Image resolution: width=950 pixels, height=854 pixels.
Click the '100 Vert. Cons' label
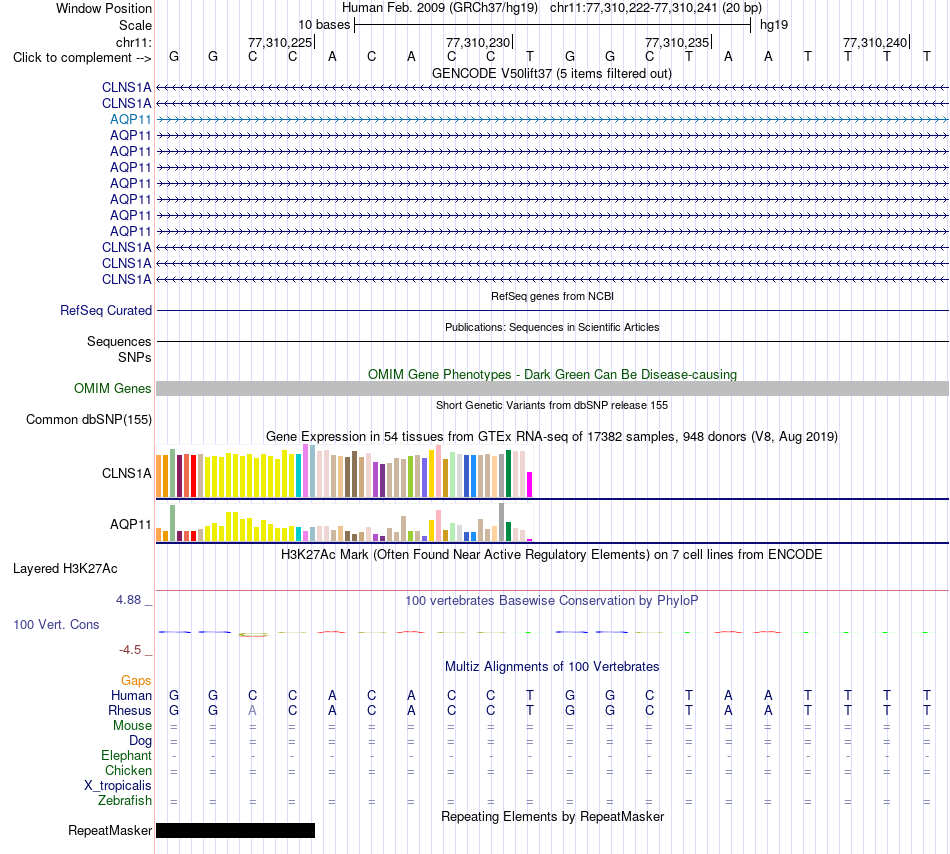(56, 624)
